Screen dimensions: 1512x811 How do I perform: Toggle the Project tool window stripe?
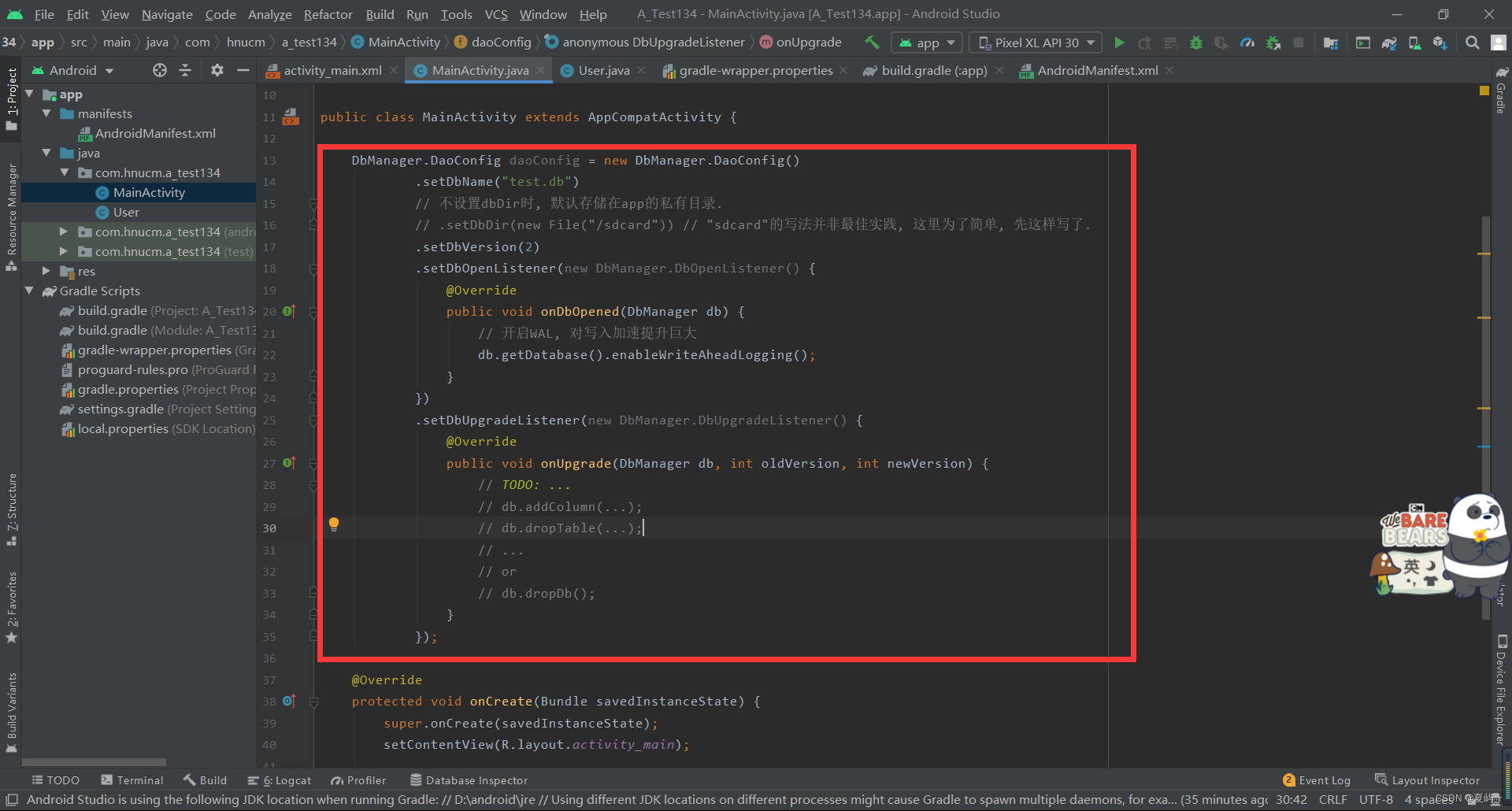point(12,98)
